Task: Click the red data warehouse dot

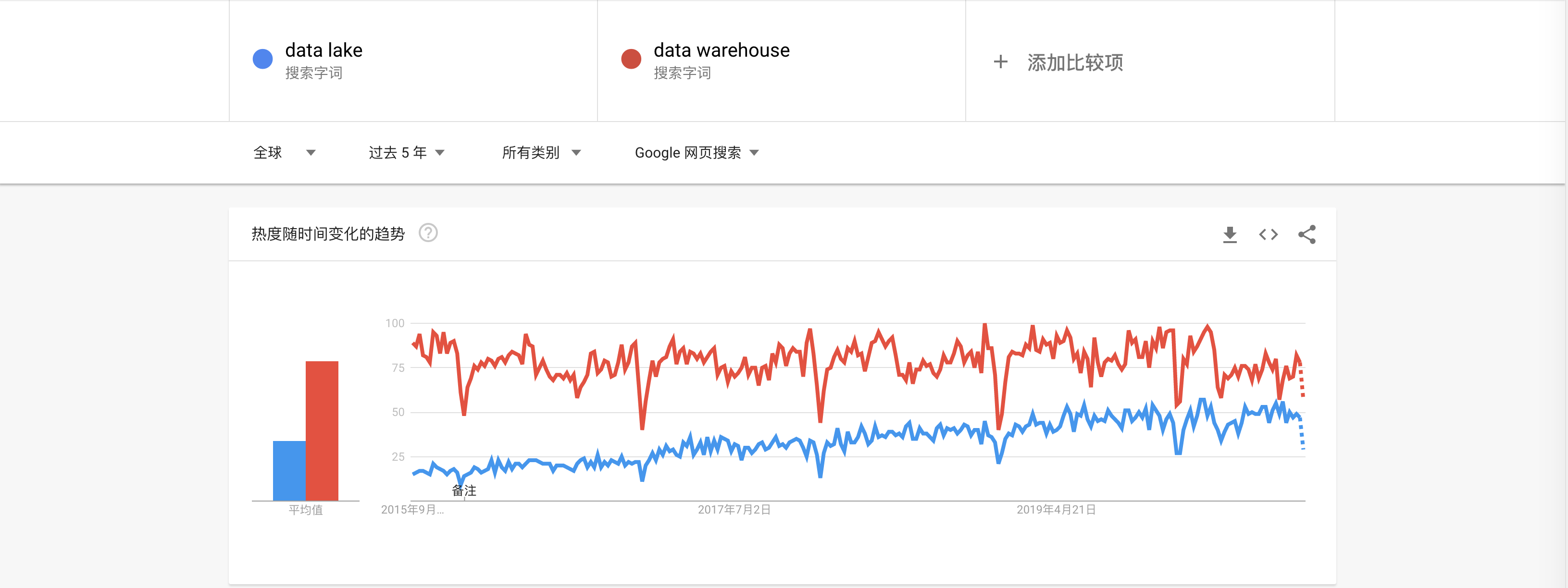Action: click(x=631, y=59)
